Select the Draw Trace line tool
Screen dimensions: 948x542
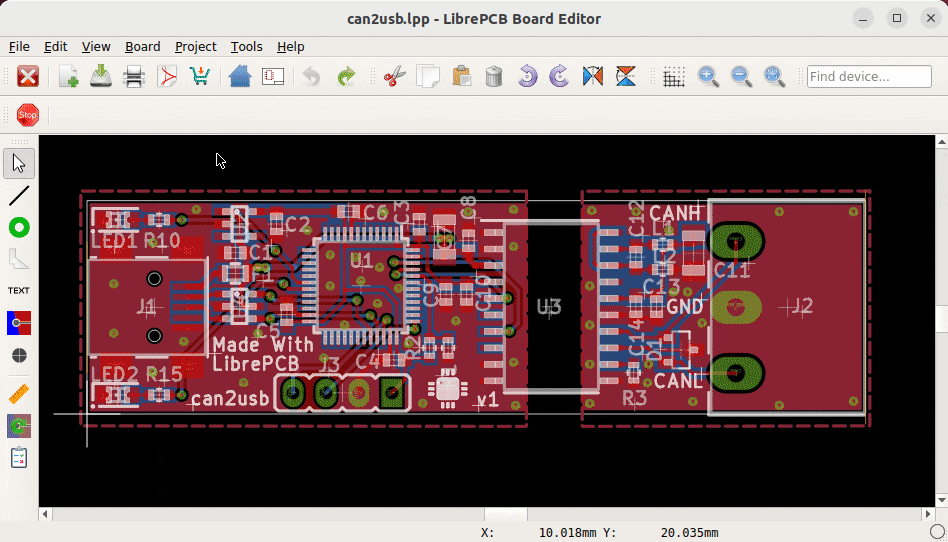19,195
